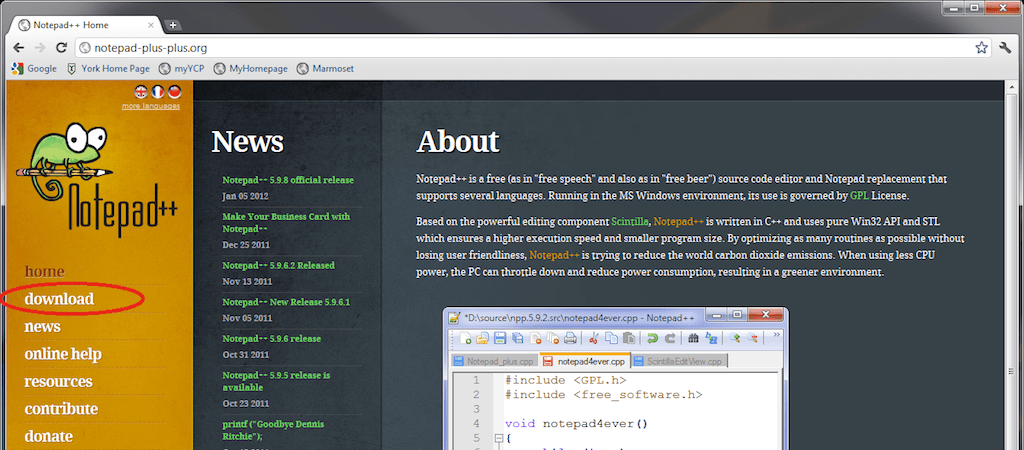Click Undo icon in Notepad++ screenshot
The image size is (1024, 450).
pos(652,338)
